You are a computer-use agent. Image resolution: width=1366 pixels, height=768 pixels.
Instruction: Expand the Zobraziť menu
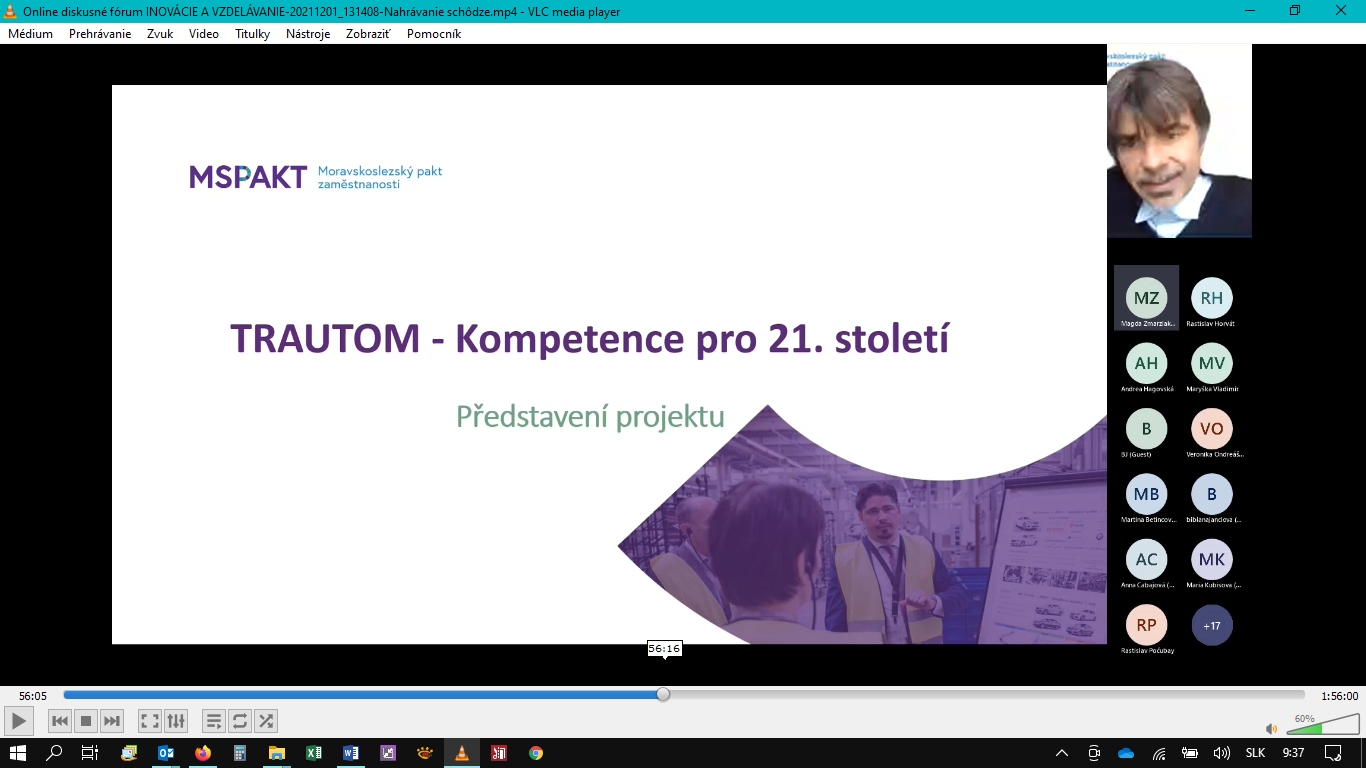pyautogui.click(x=368, y=33)
